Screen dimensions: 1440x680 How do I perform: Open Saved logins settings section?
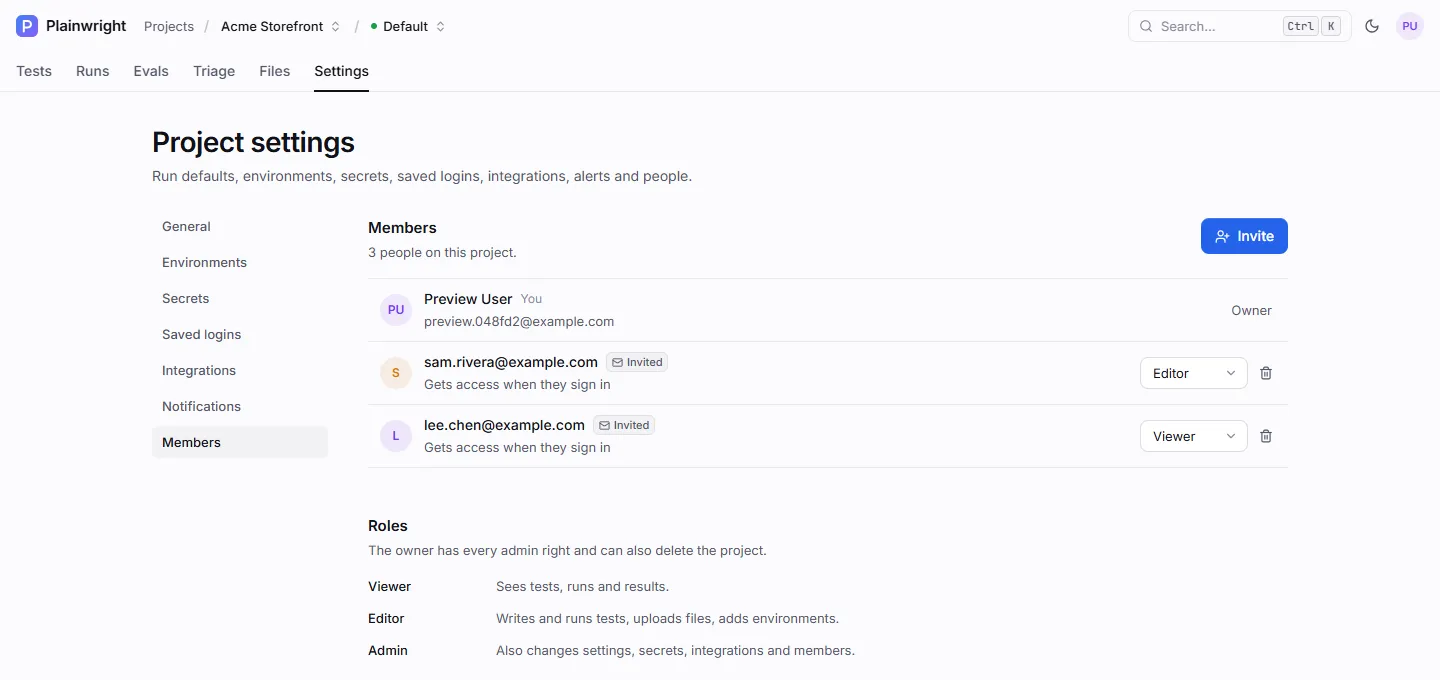click(x=240, y=335)
